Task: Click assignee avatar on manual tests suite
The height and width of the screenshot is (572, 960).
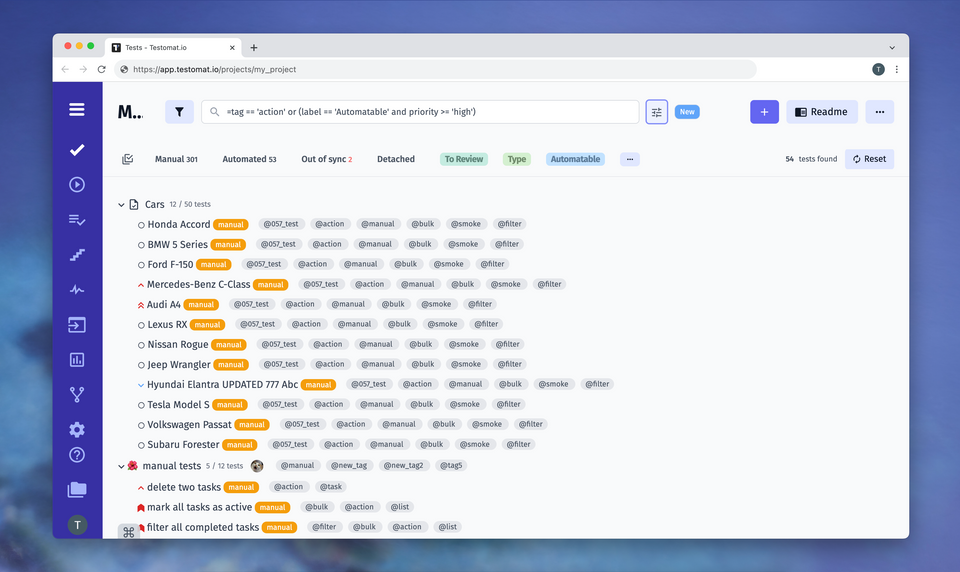Action: (x=257, y=466)
